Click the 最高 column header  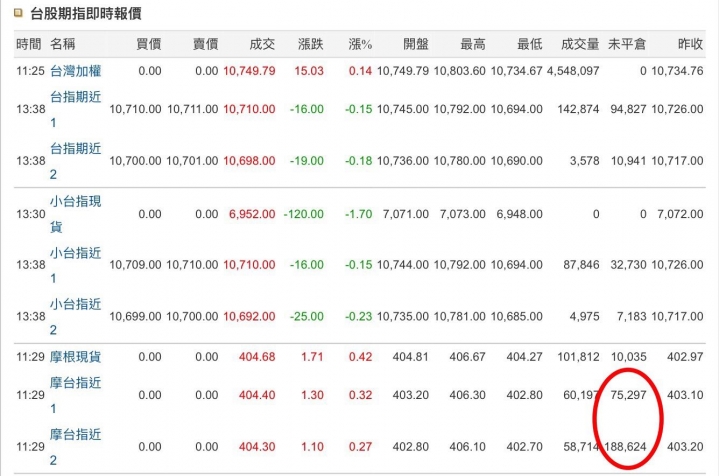(x=473, y=44)
